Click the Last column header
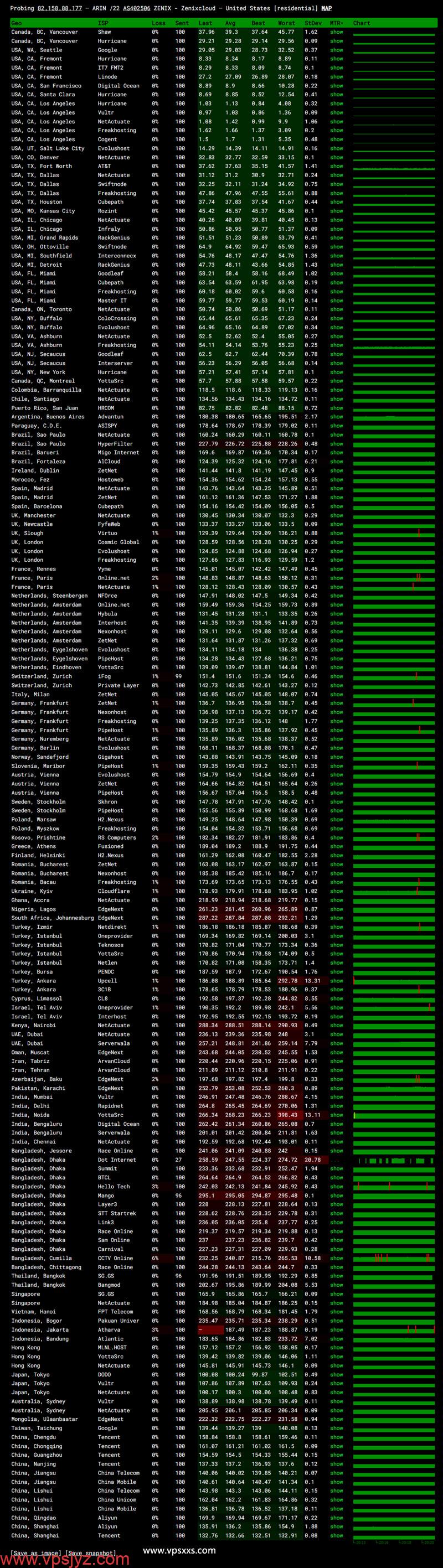This screenshot has width=443, height=1568. pyautogui.click(x=205, y=23)
